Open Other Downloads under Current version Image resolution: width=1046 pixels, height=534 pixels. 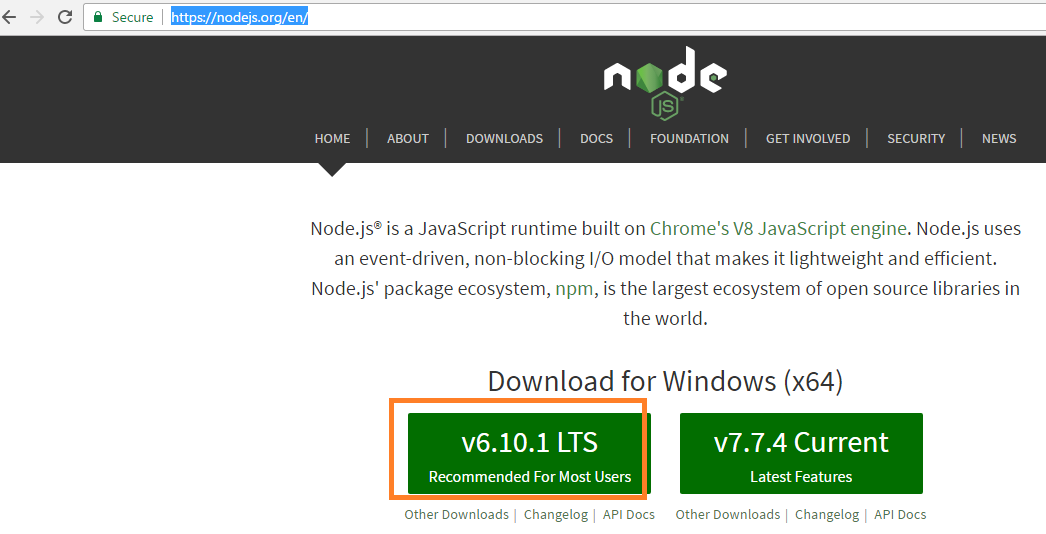click(x=728, y=515)
